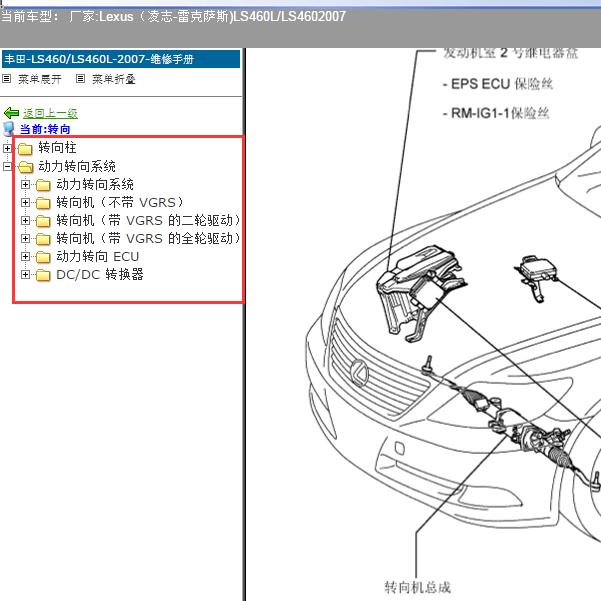Click the 丰田-LS460/LS460L-2007-维修手册 header
This screenshot has height=601, width=601.
(x=121, y=59)
